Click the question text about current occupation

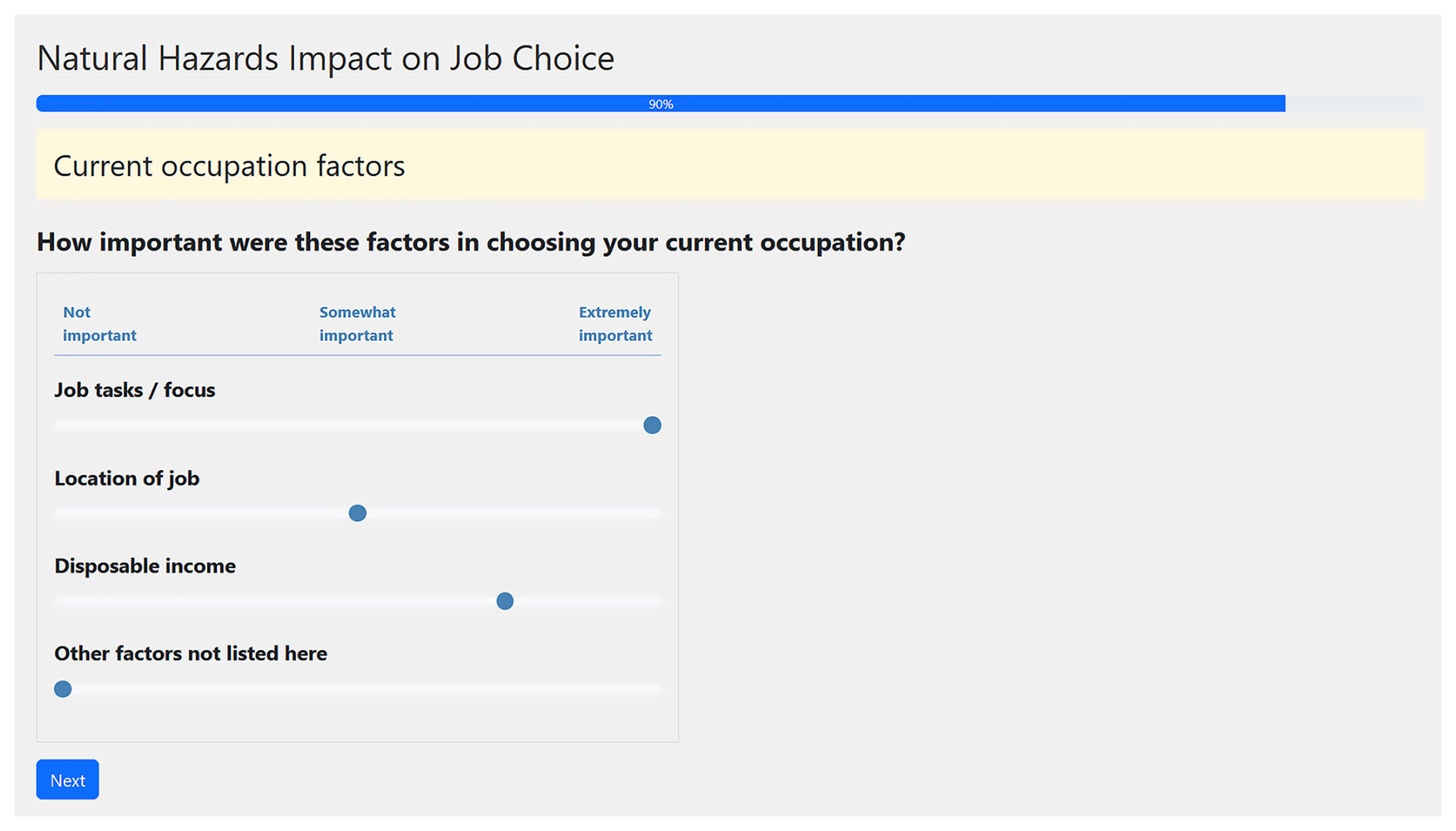471,242
